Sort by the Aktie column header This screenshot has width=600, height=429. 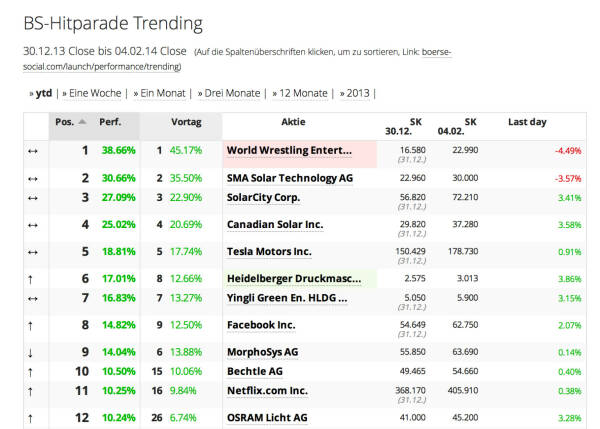click(x=294, y=122)
